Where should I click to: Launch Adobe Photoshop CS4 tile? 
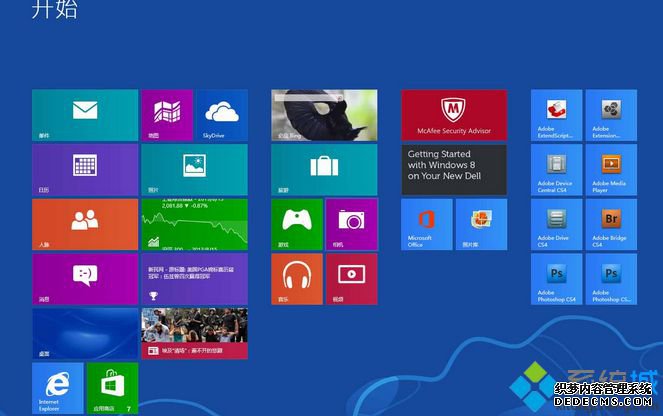[556, 279]
